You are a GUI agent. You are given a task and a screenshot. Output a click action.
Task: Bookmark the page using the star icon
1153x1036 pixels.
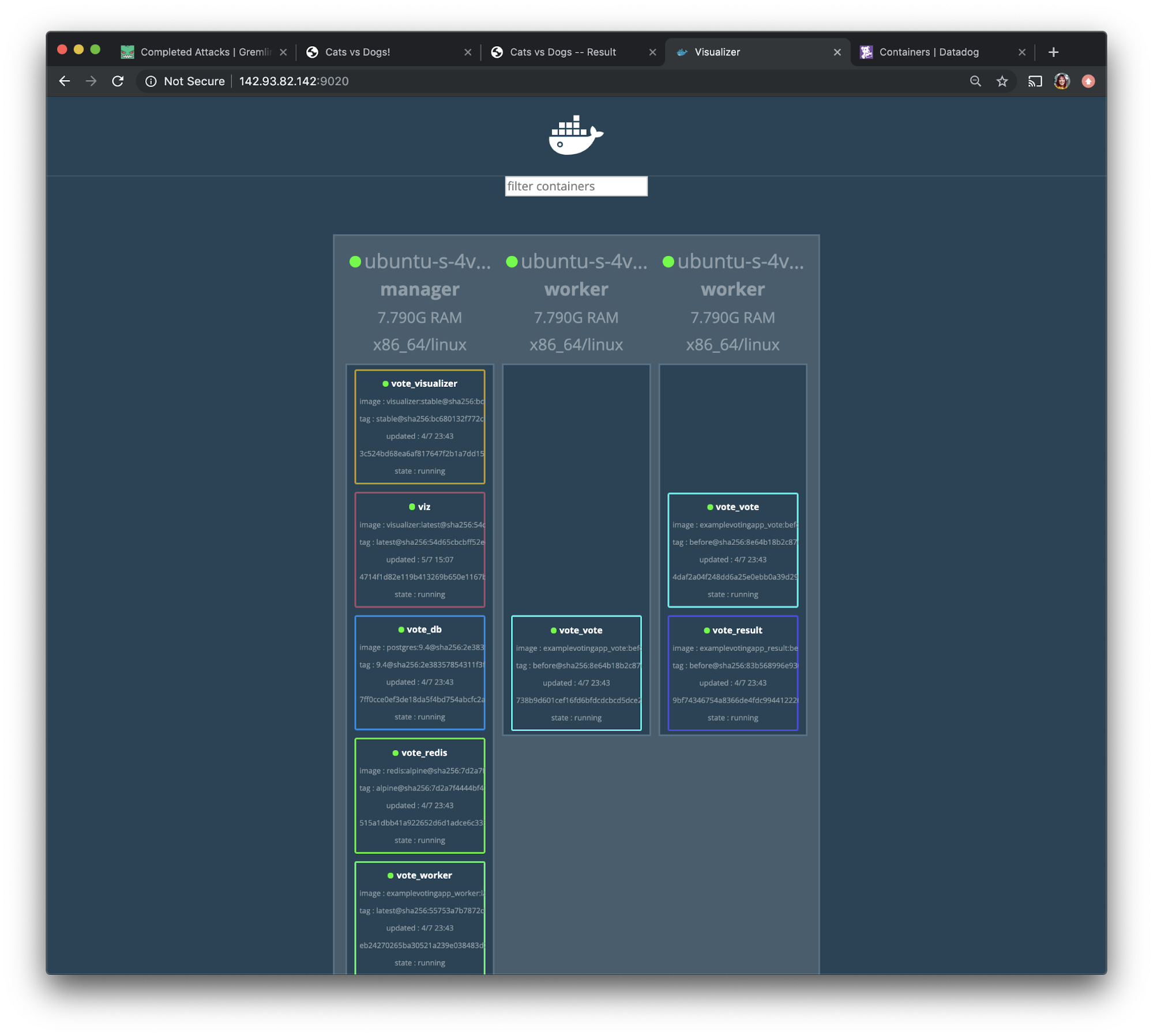coord(1002,81)
